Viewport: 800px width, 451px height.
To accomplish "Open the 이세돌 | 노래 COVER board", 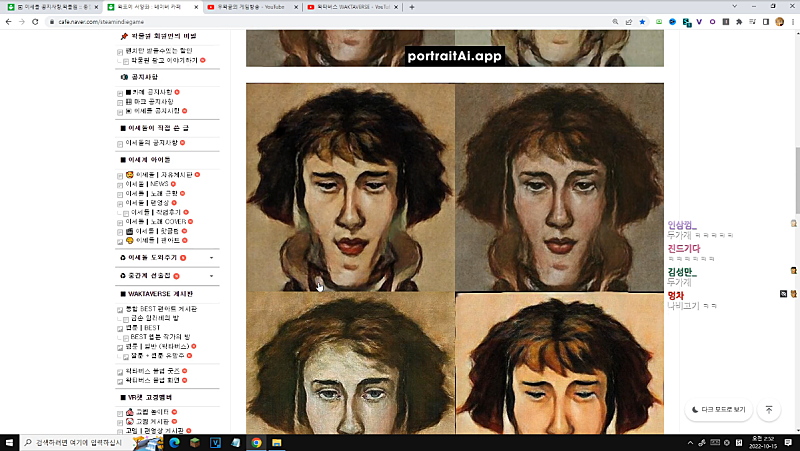I will coord(160,221).
